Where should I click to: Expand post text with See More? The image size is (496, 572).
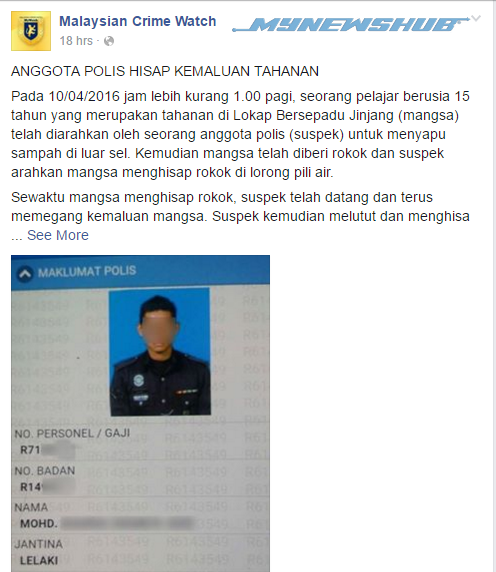pos(58,235)
